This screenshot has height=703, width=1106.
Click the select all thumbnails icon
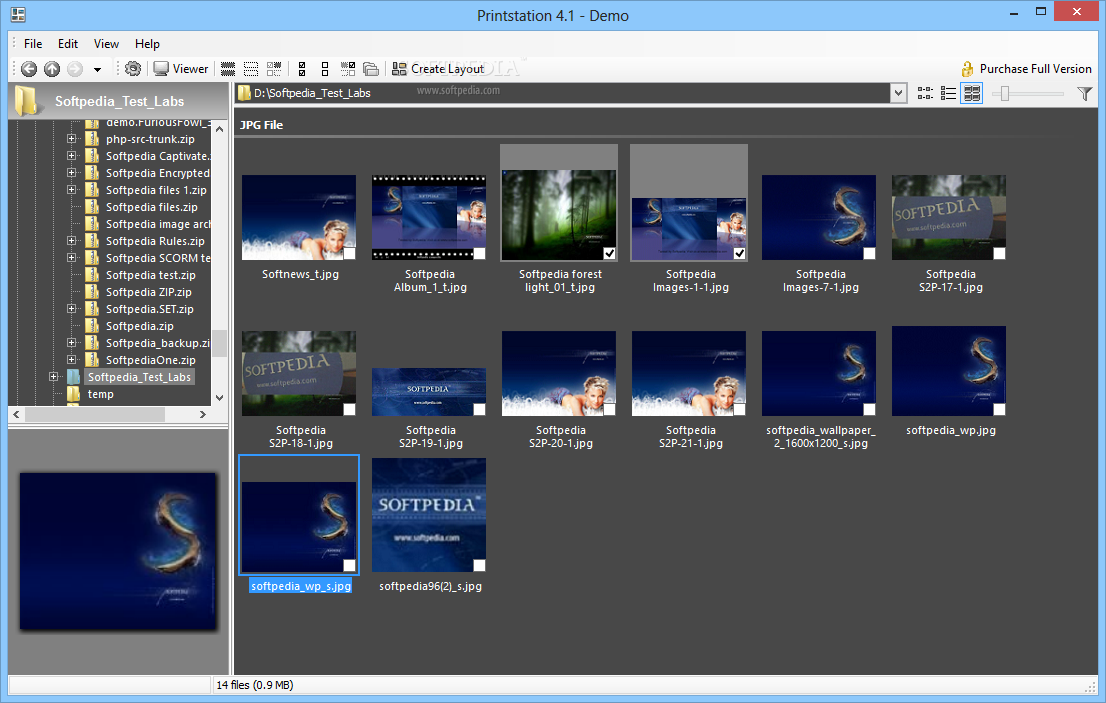pos(228,68)
